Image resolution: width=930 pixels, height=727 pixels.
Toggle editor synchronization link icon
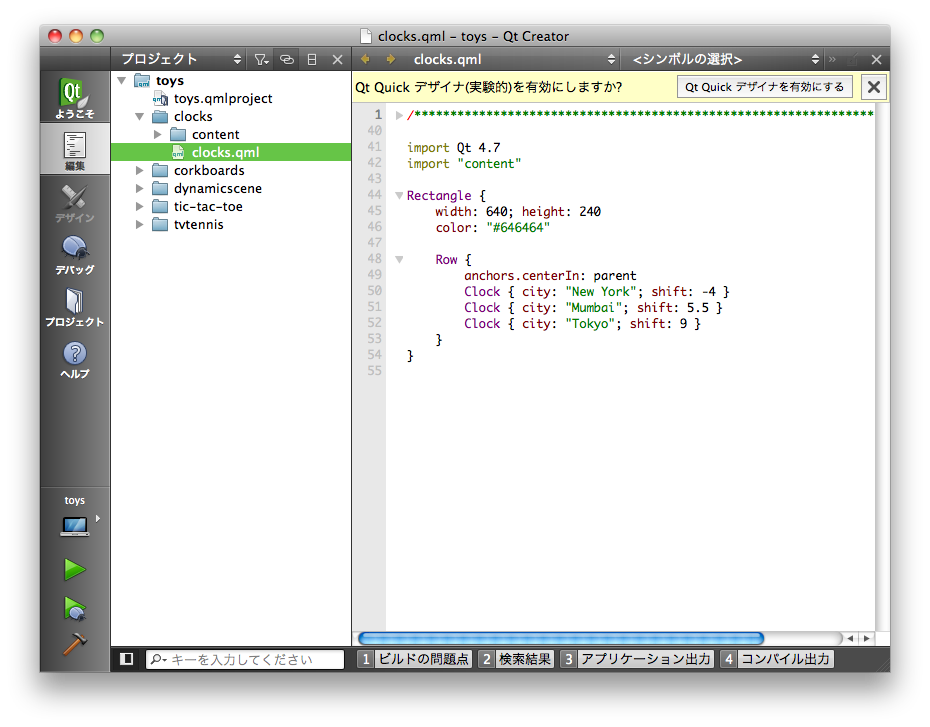287,60
